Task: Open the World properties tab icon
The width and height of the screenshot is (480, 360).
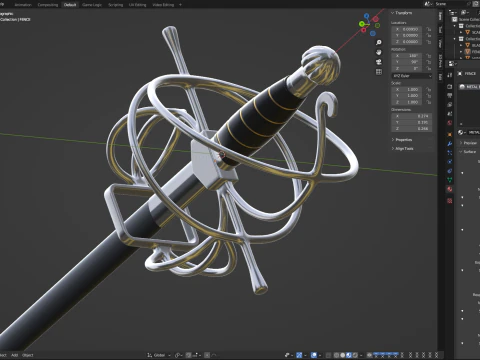Action: click(x=450, y=123)
